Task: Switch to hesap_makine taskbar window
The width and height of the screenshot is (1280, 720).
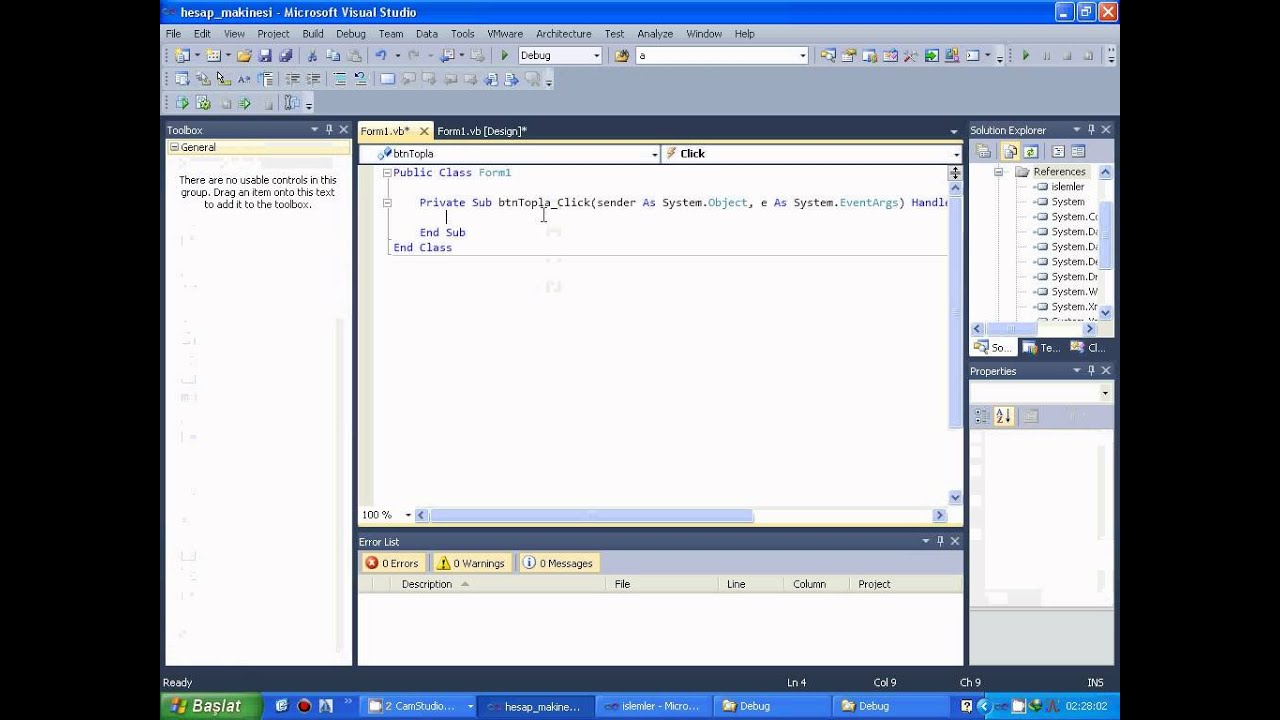Action: (536, 706)
